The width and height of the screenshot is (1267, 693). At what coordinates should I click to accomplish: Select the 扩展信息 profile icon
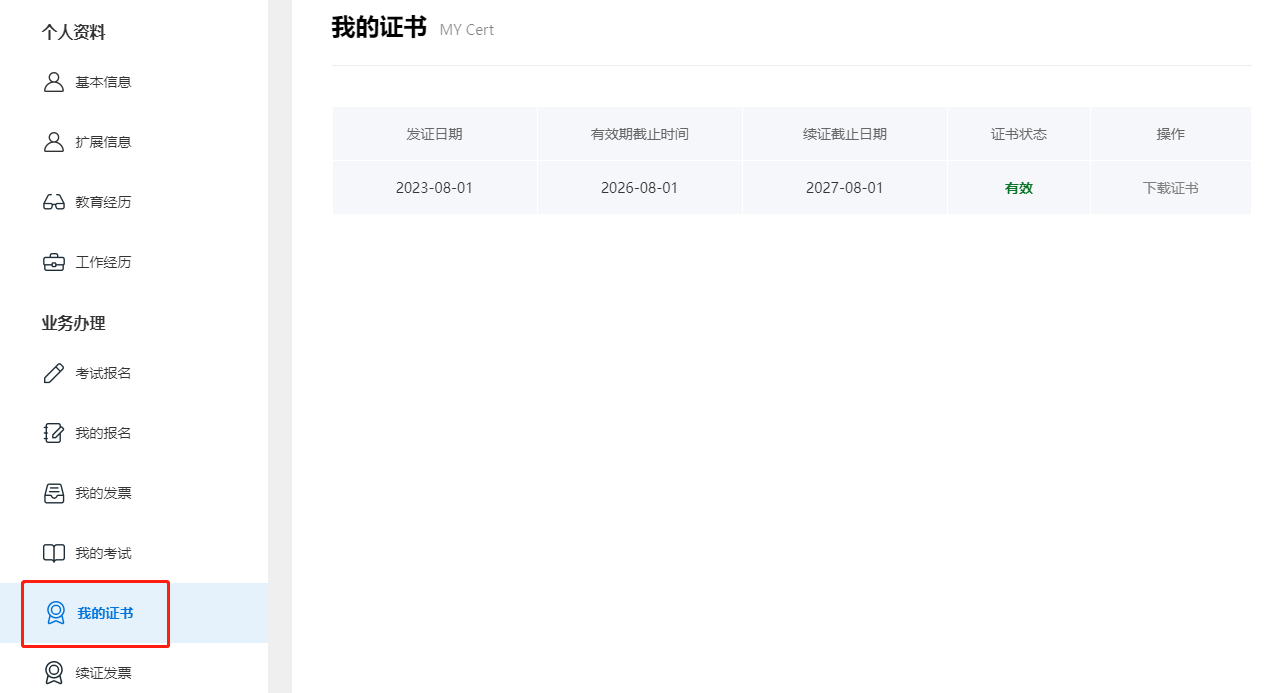(x=53, y=141)
